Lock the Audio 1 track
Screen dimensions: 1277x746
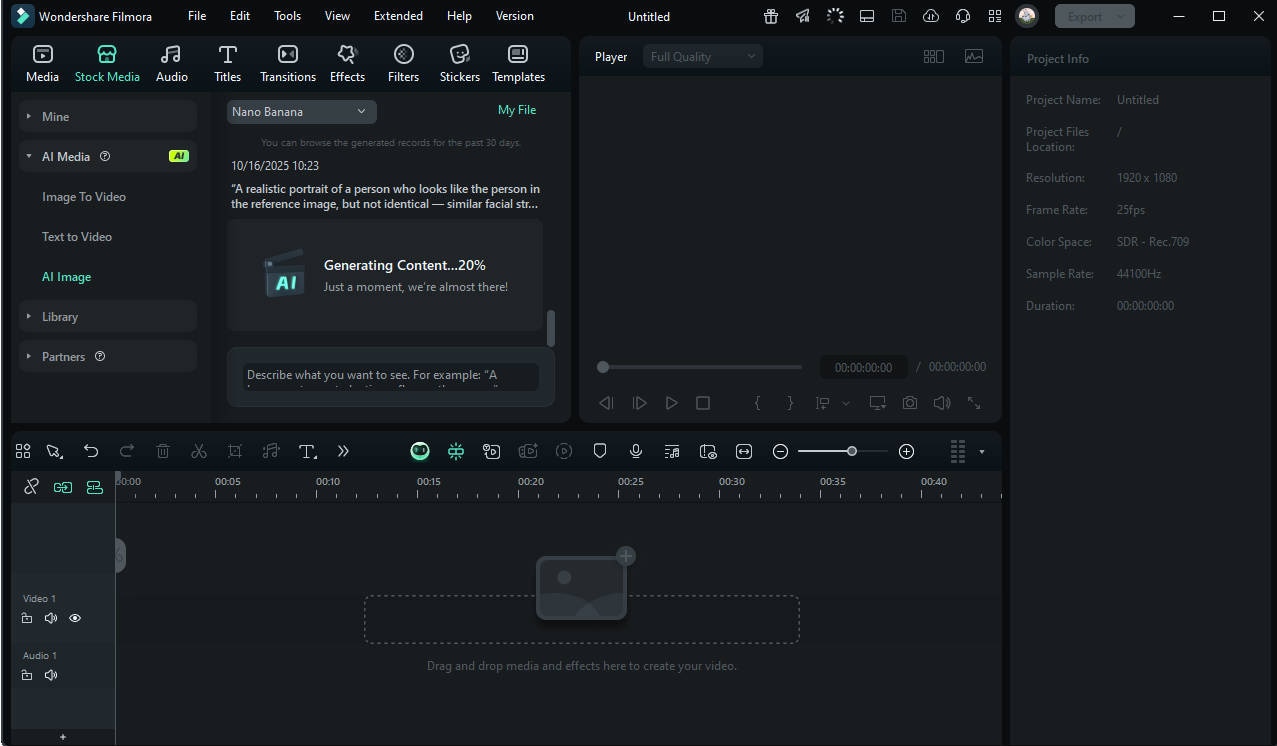pyautogui.click(x=27, y=675)
